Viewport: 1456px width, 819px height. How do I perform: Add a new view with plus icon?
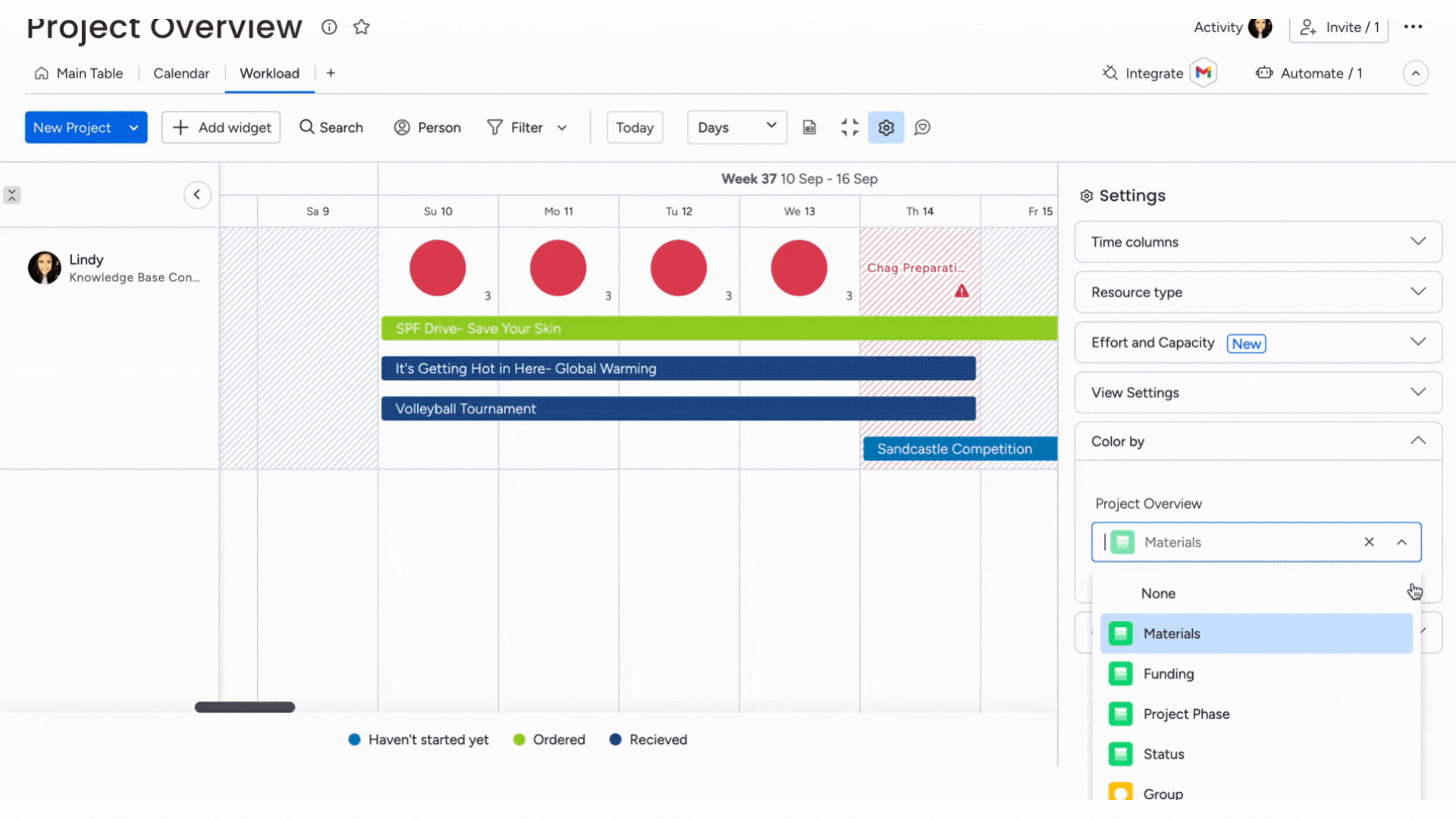point(331,73)
